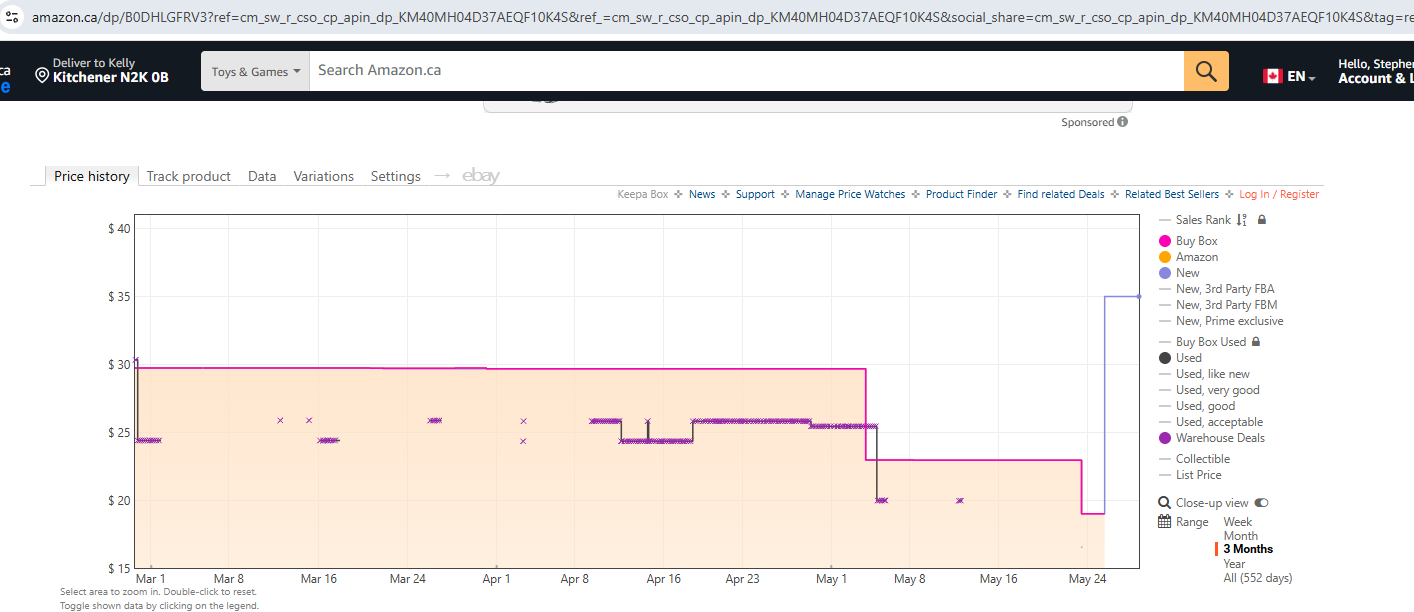Open the Track product tab
Screen dimensions: 1414x612
(189, 176)
